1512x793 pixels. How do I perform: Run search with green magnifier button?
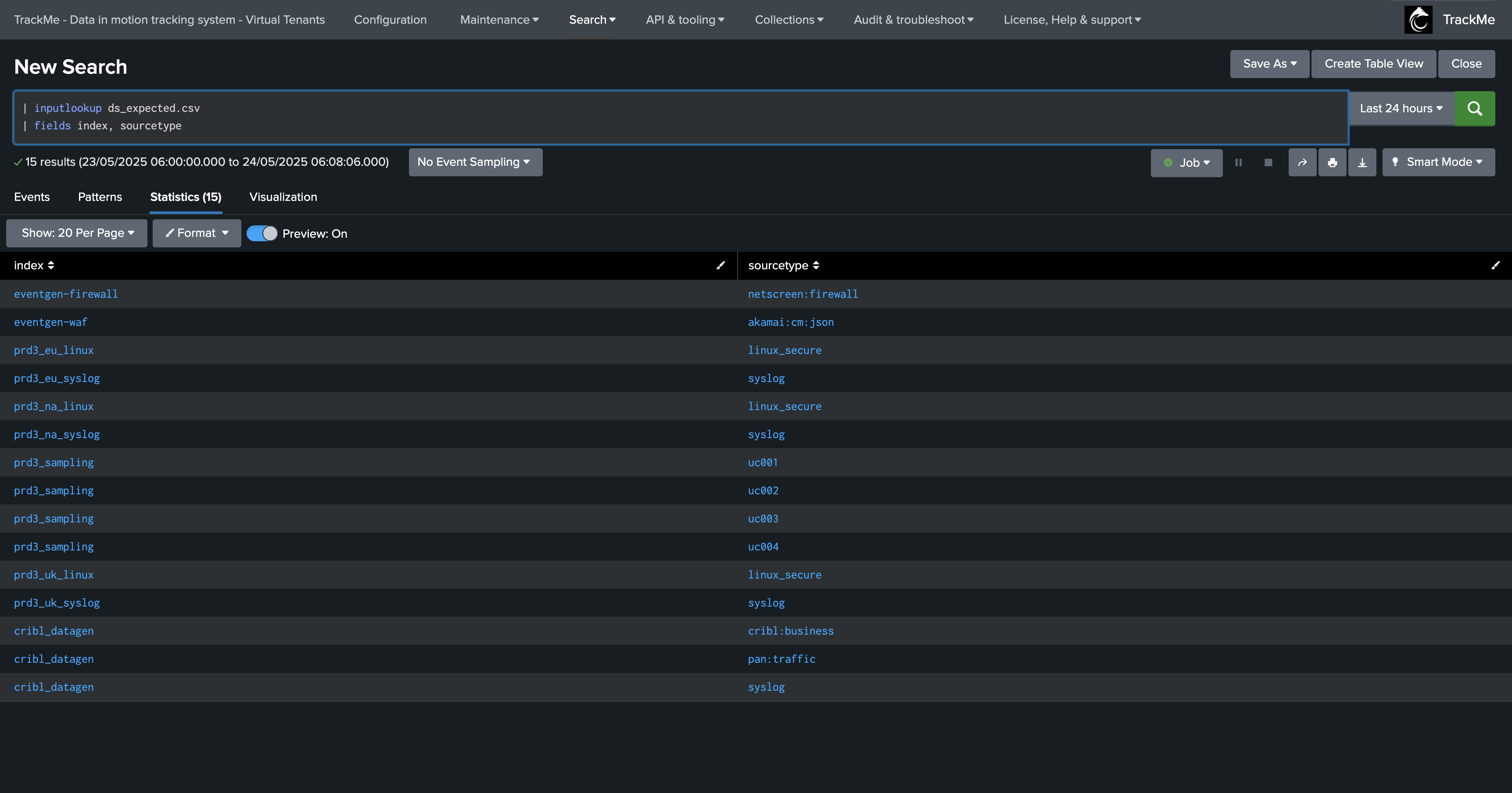(1474, 108)
